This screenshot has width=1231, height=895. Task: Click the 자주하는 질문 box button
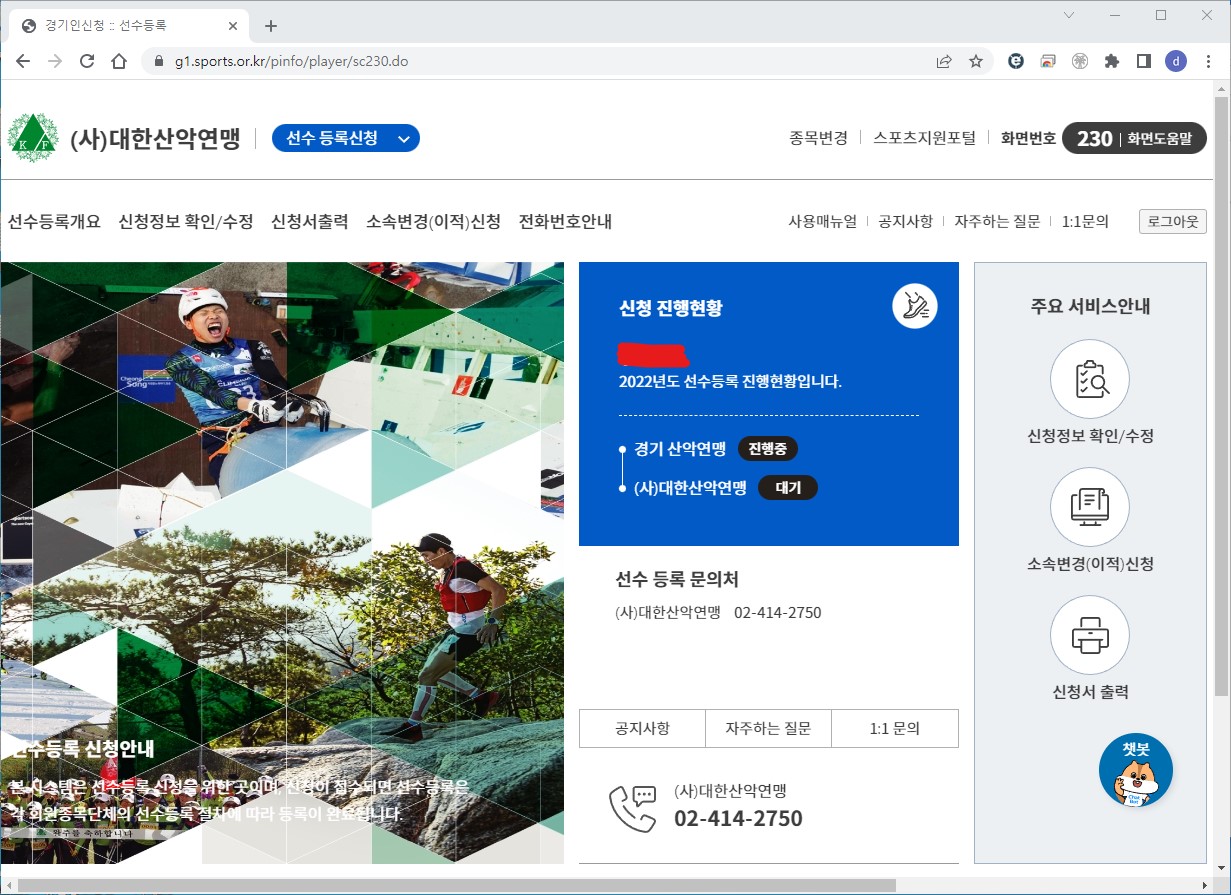pyautogui.click(x=768, y=728)
